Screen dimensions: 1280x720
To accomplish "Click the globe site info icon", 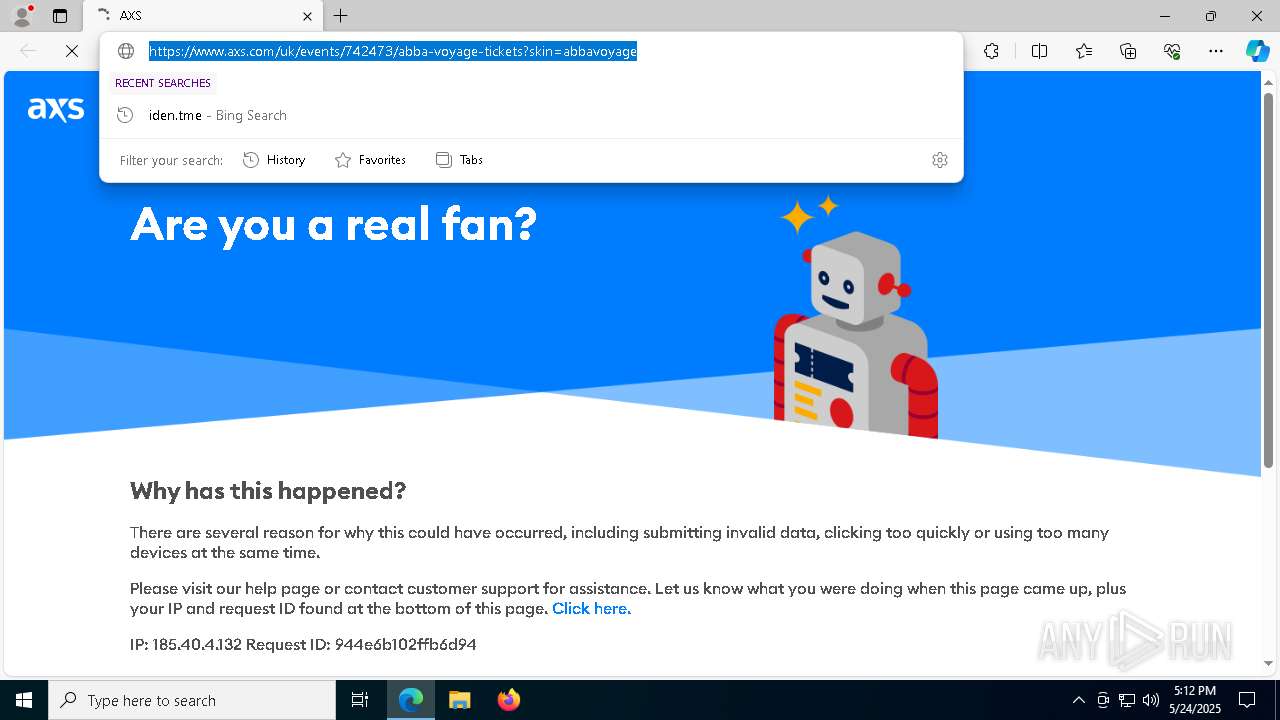I will (126, 51).
